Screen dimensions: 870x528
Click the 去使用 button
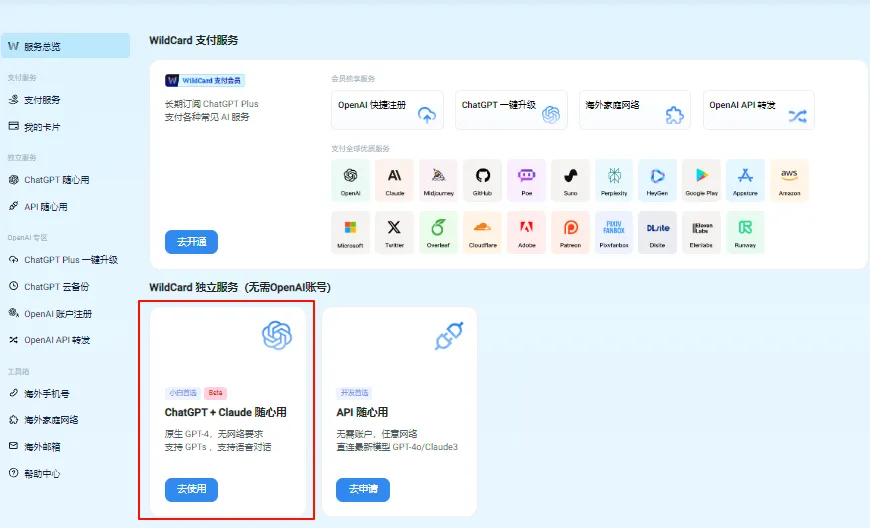pyautogui.click(x=191, y=489)
